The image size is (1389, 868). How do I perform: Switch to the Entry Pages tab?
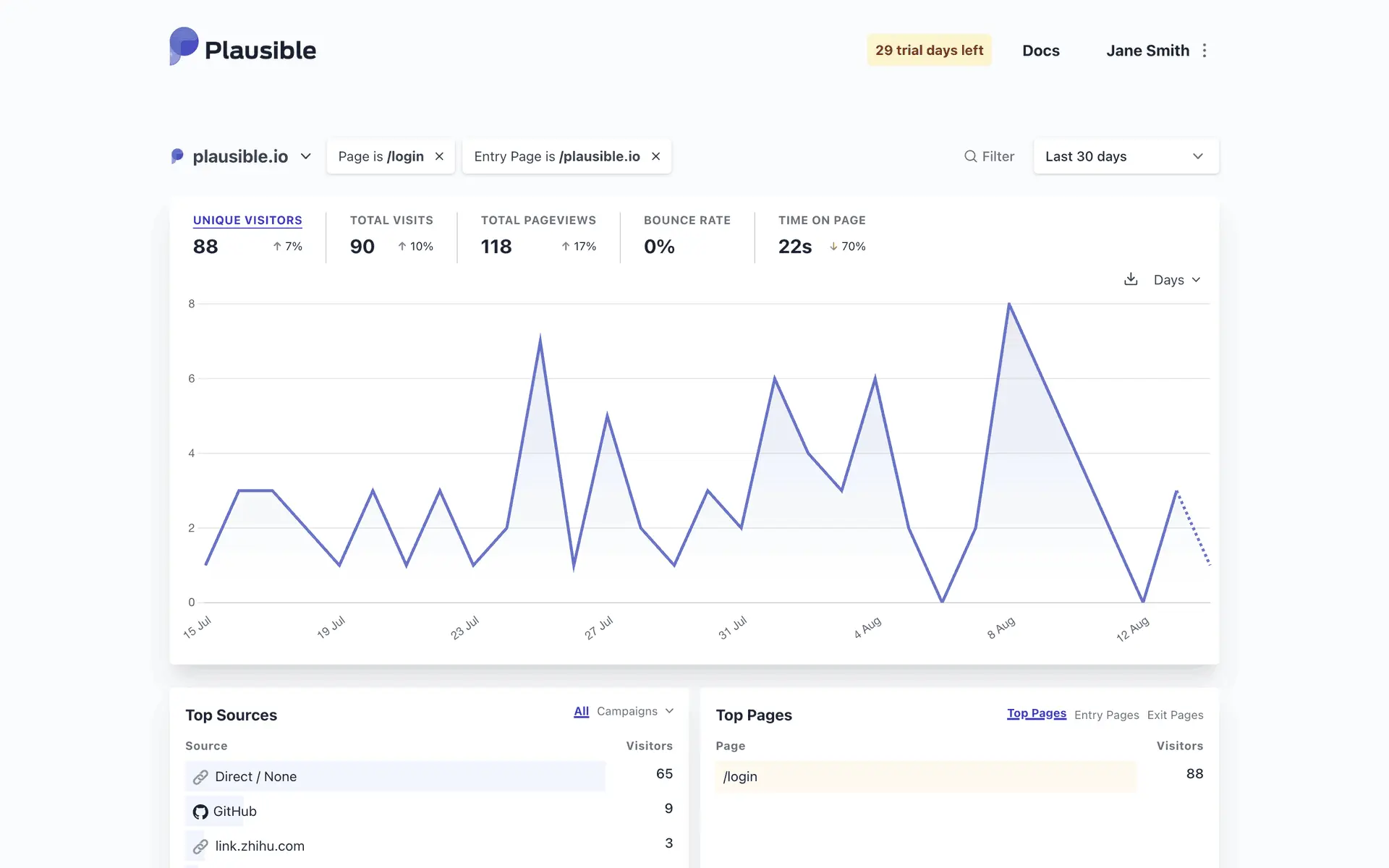(x=1106, y=715)
